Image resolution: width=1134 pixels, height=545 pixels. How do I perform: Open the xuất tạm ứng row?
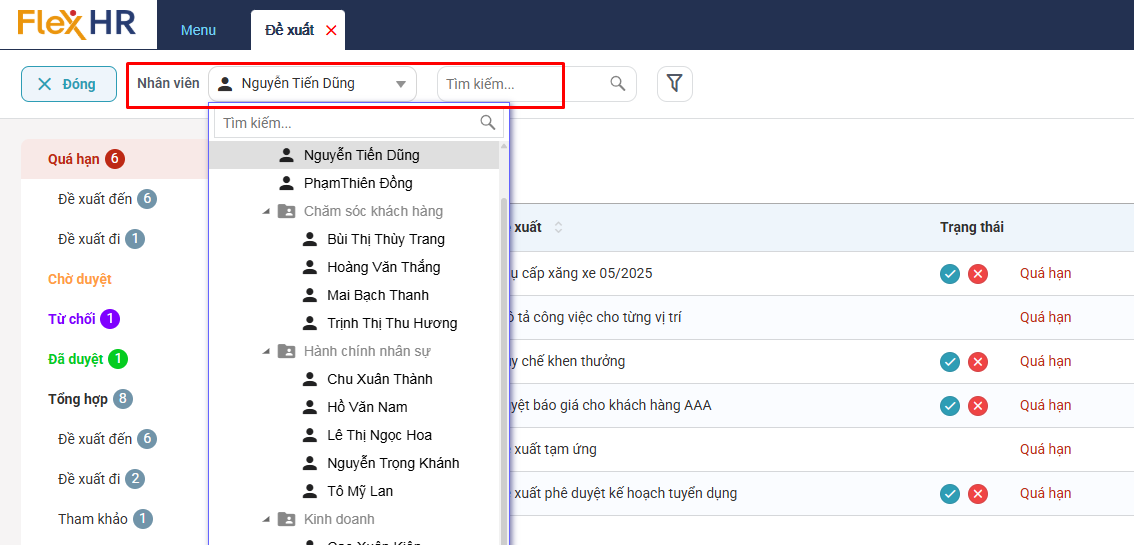(822, 450)
